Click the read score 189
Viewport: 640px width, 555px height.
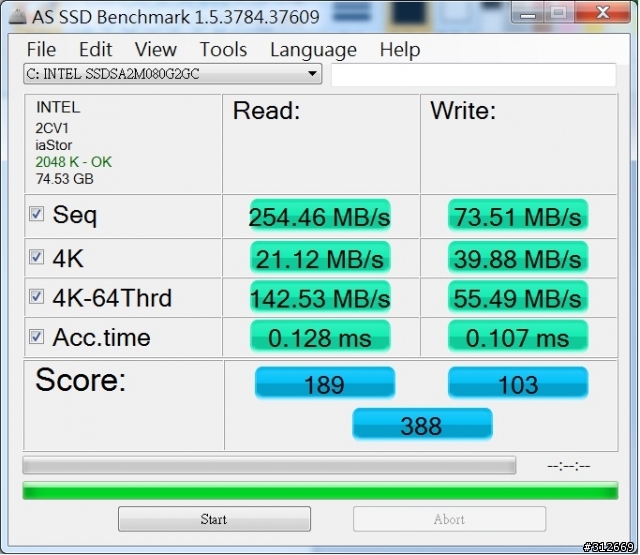click(325, 383)
